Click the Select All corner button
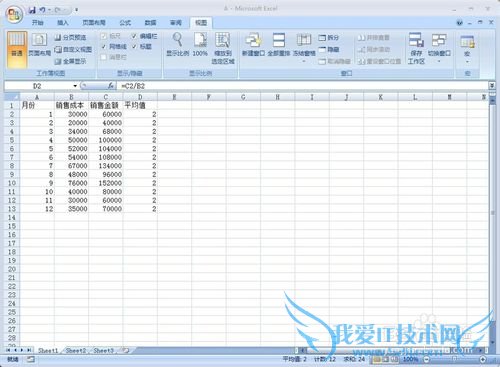This screenshot has height=367, width=500. point(12,97)
